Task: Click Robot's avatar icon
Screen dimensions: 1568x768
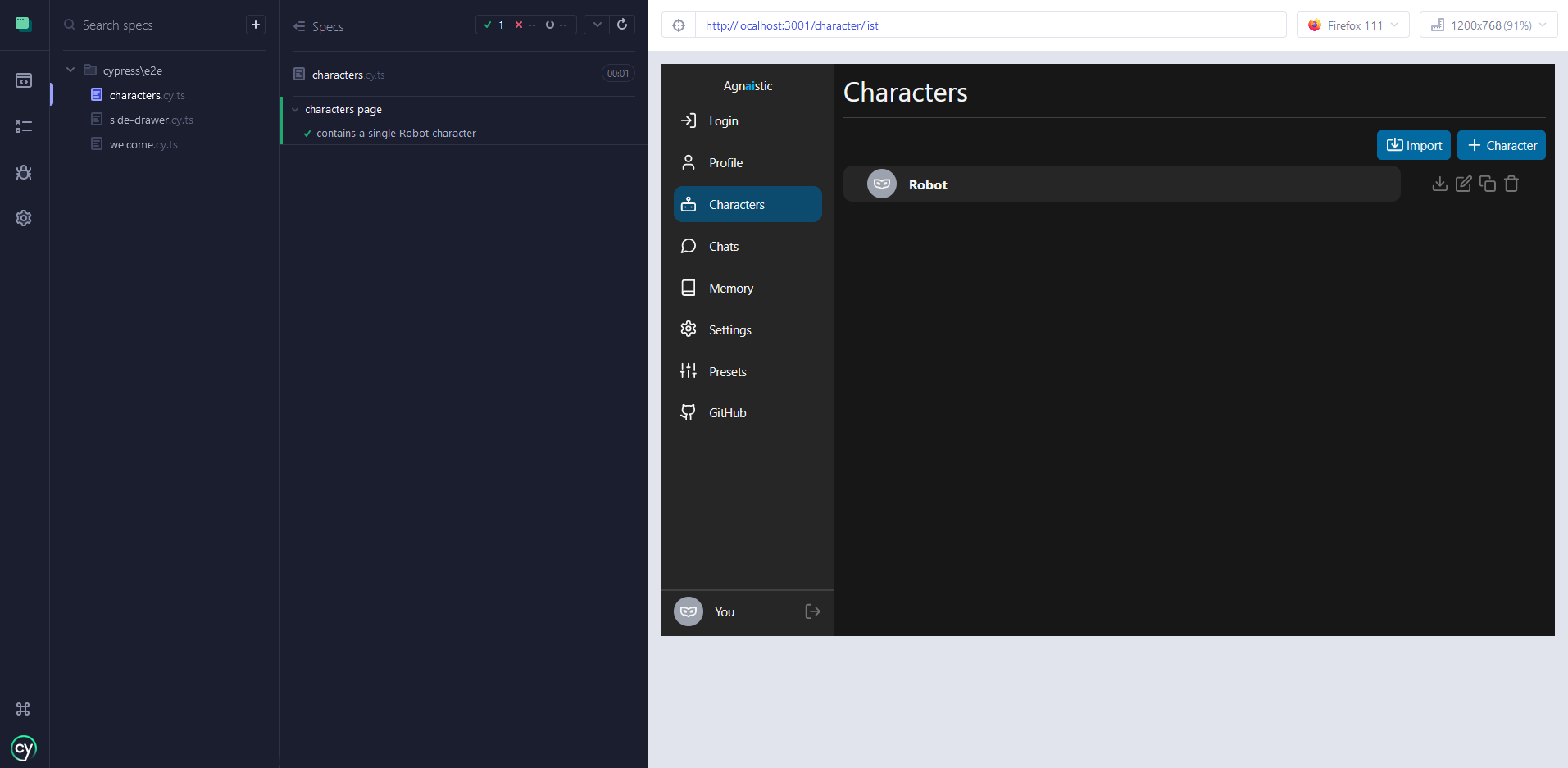Action: coord(882,184)
